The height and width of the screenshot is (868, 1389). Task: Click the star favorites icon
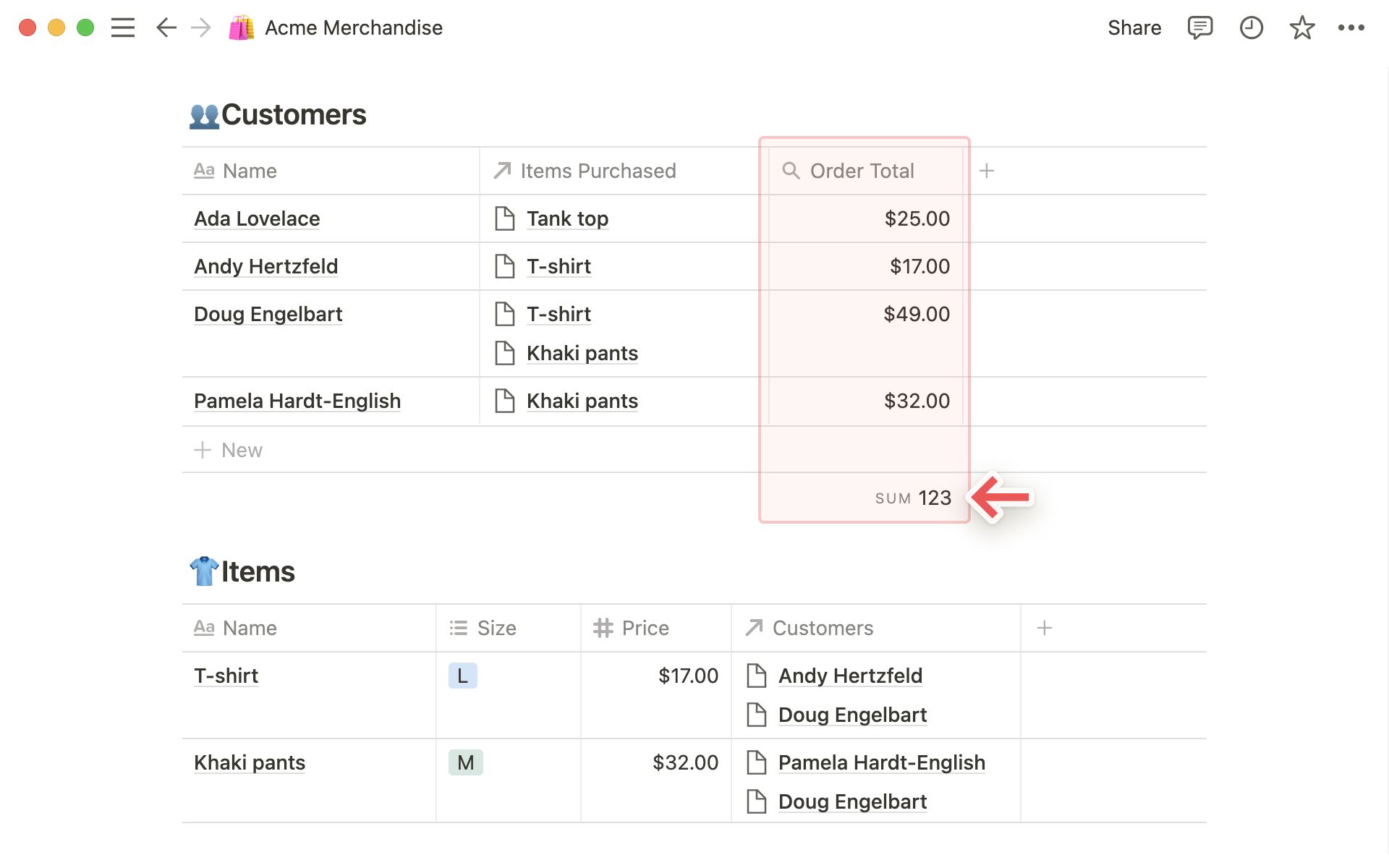click(1301, 28)
